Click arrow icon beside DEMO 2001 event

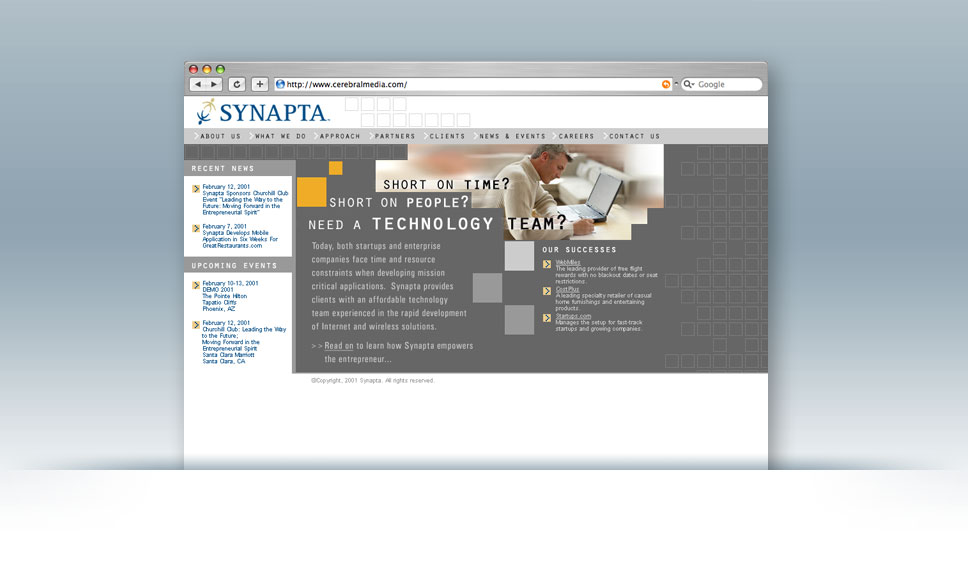pyautogui.click(x=196, y=285)
